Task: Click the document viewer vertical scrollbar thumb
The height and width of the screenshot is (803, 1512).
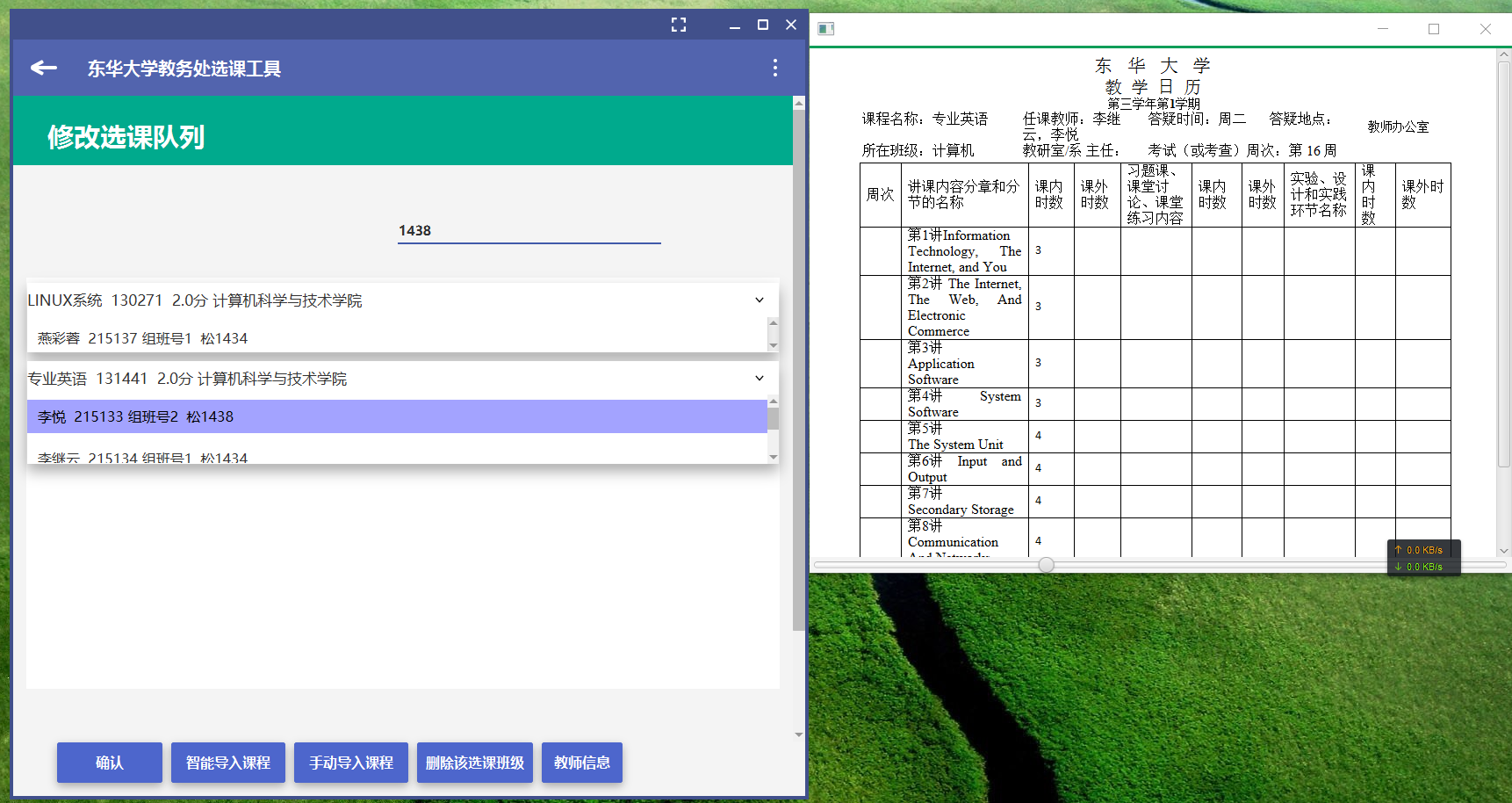Action: 1503,264
